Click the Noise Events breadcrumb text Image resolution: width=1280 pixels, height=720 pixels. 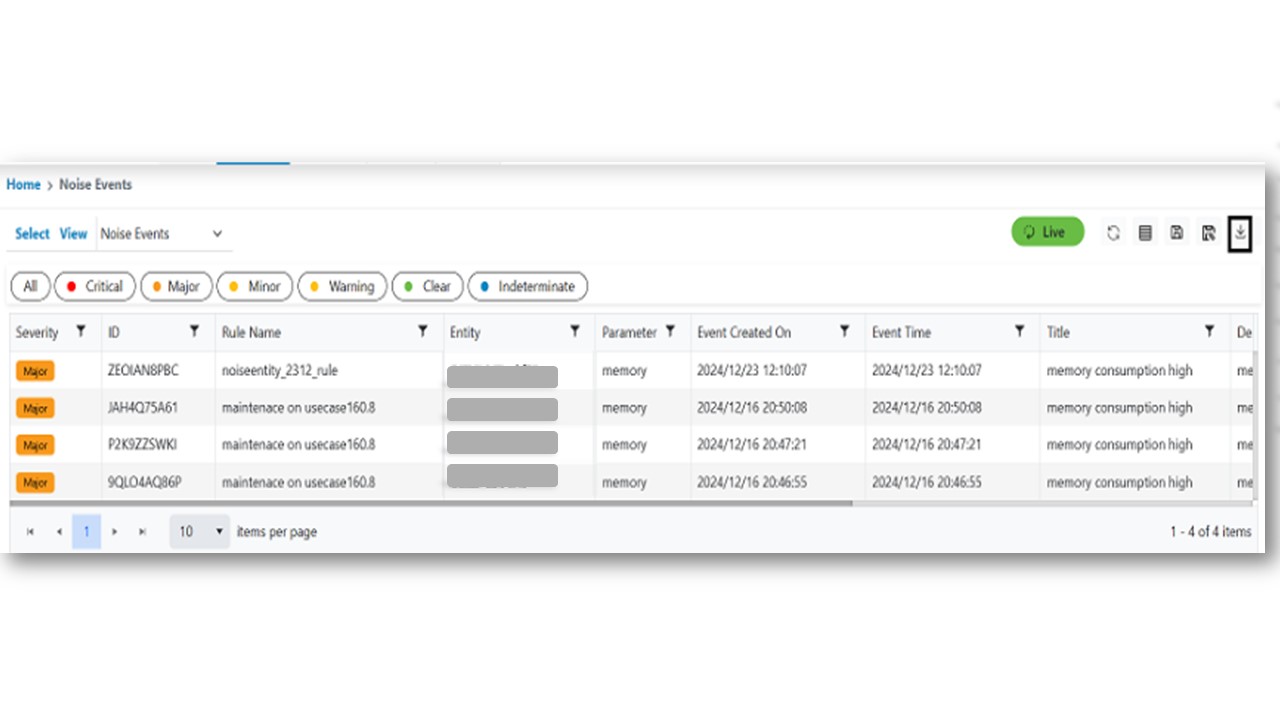click(95, 185)
